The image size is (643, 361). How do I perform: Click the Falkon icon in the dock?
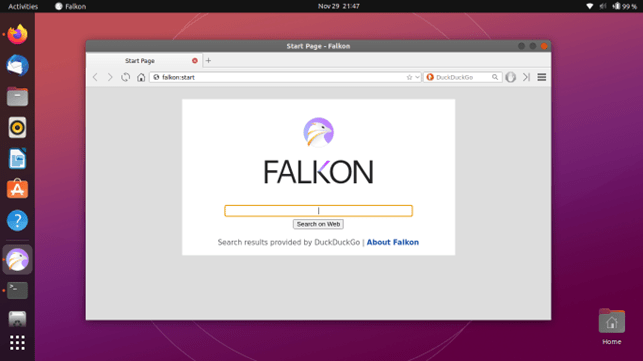tap(17, 260)
